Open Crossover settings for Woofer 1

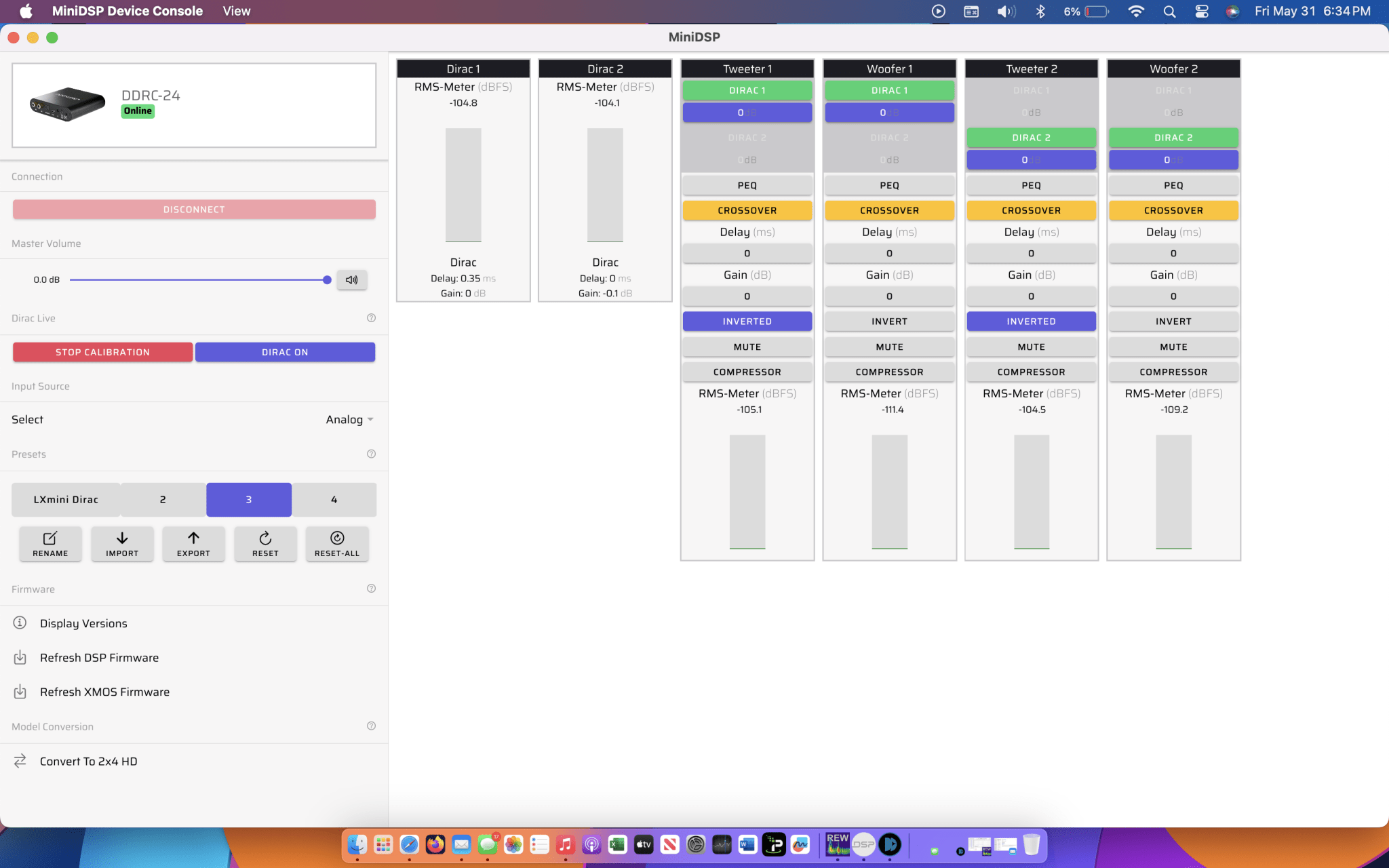pyautogui.click(x=889, y=210)
